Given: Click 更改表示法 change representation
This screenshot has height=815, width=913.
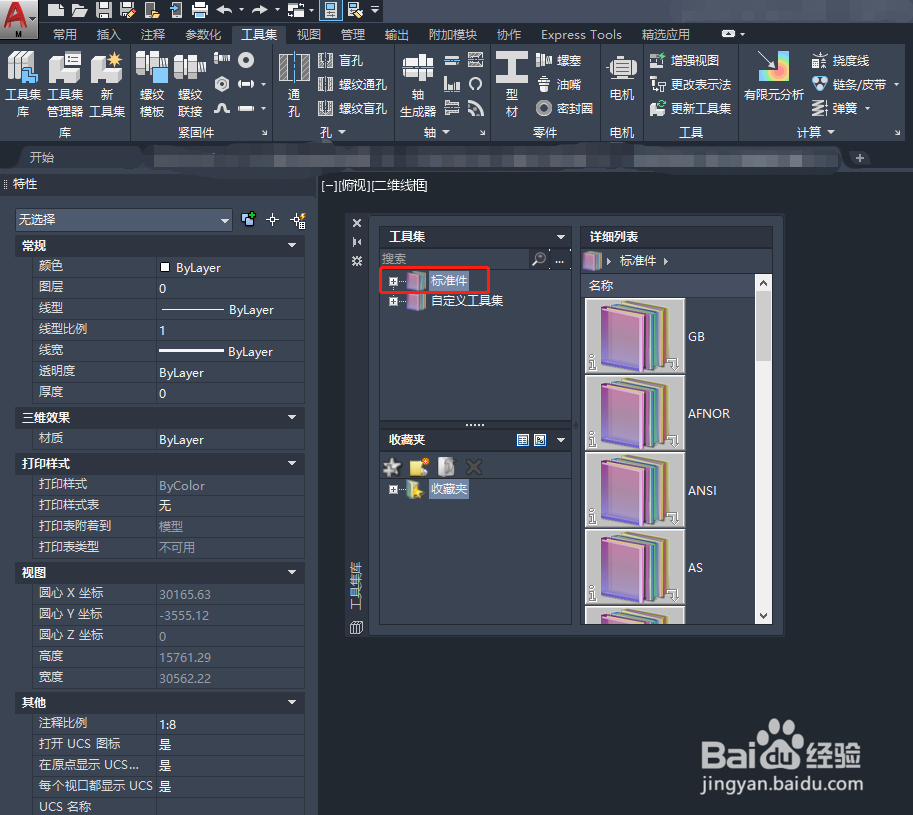Looking at the screenshot, I should (x=691, y=84).
